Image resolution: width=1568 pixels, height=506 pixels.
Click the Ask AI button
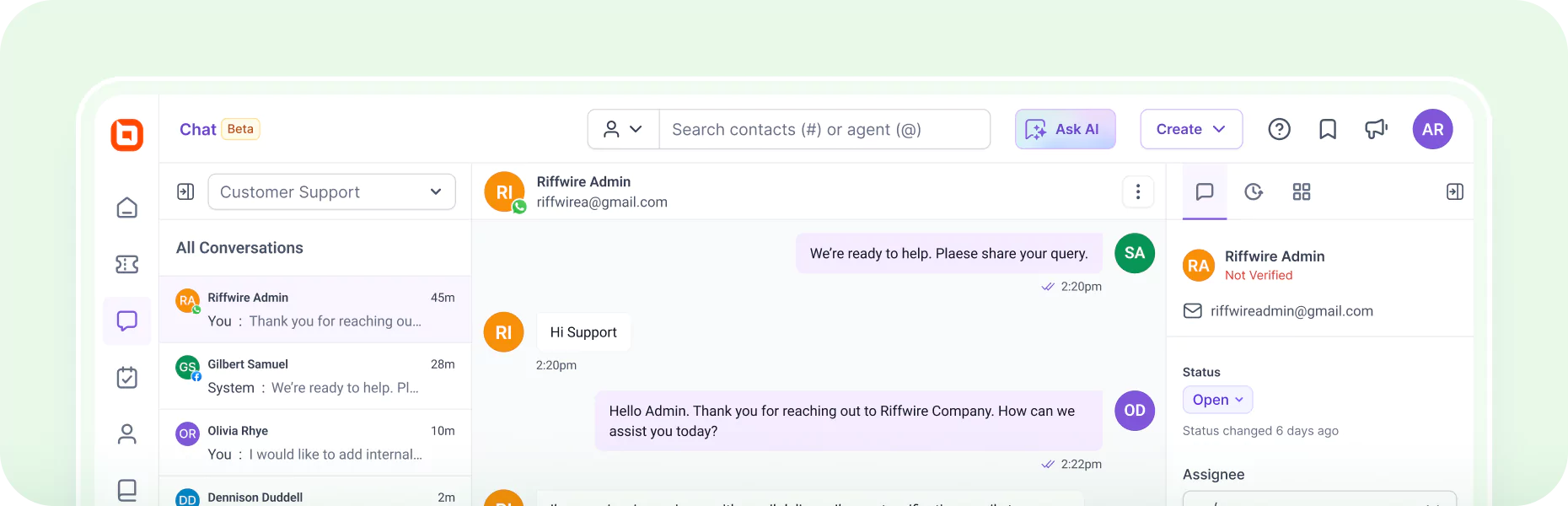(1065, 129)
